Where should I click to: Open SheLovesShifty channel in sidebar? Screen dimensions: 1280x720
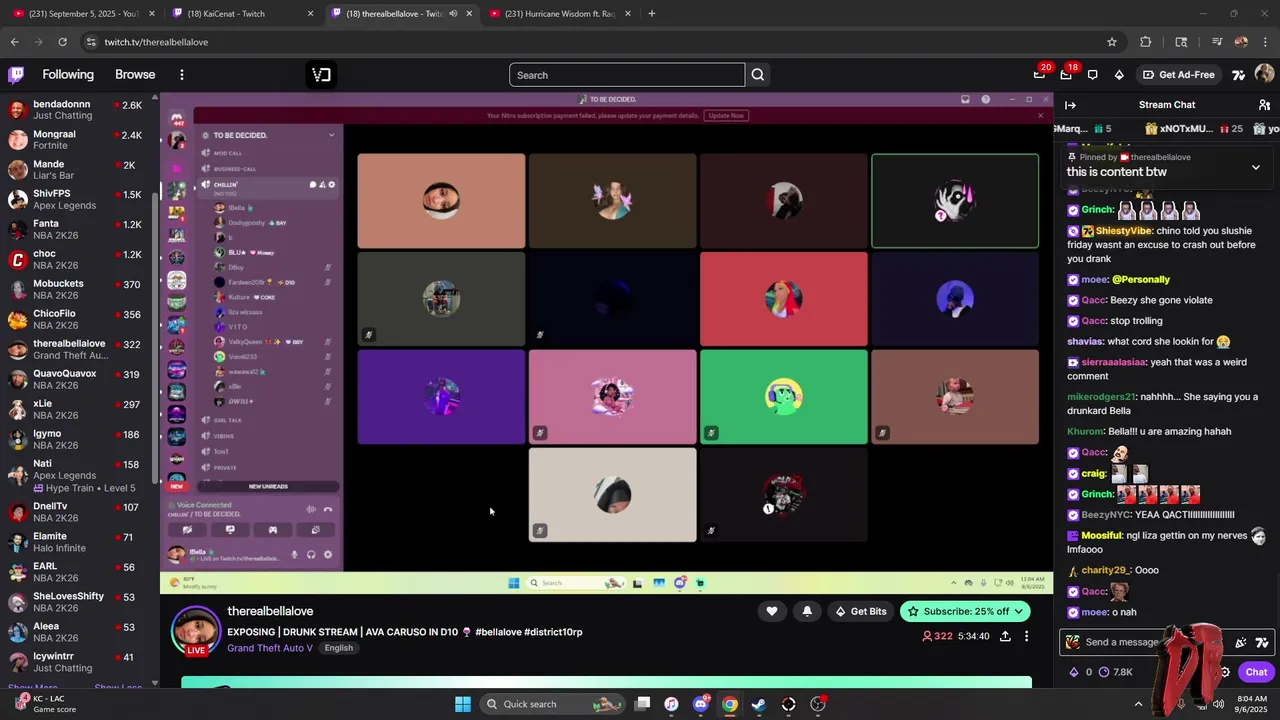(78, 602)
